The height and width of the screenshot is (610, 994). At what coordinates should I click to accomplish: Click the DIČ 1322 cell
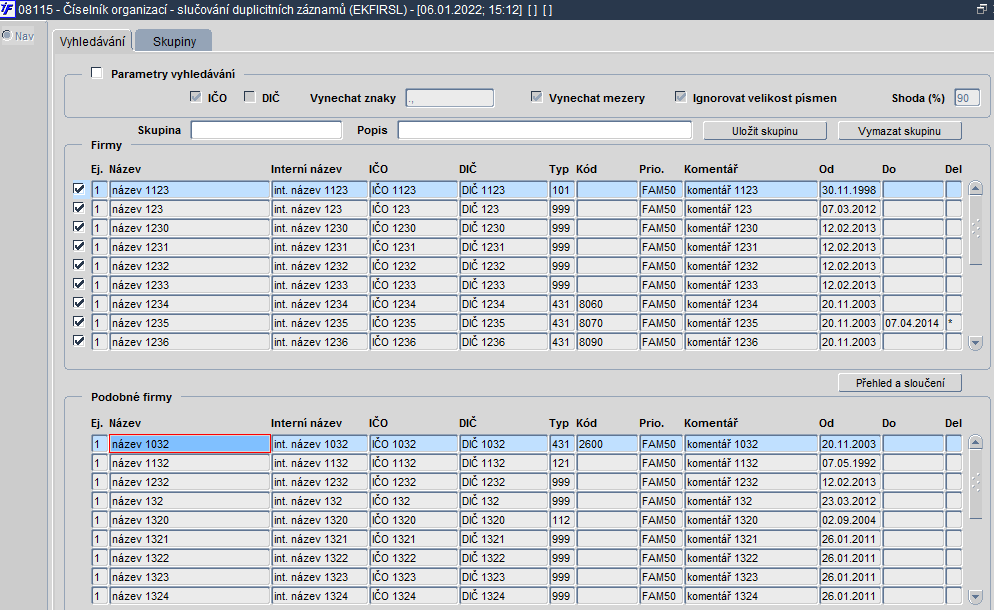tap(503, 558)
